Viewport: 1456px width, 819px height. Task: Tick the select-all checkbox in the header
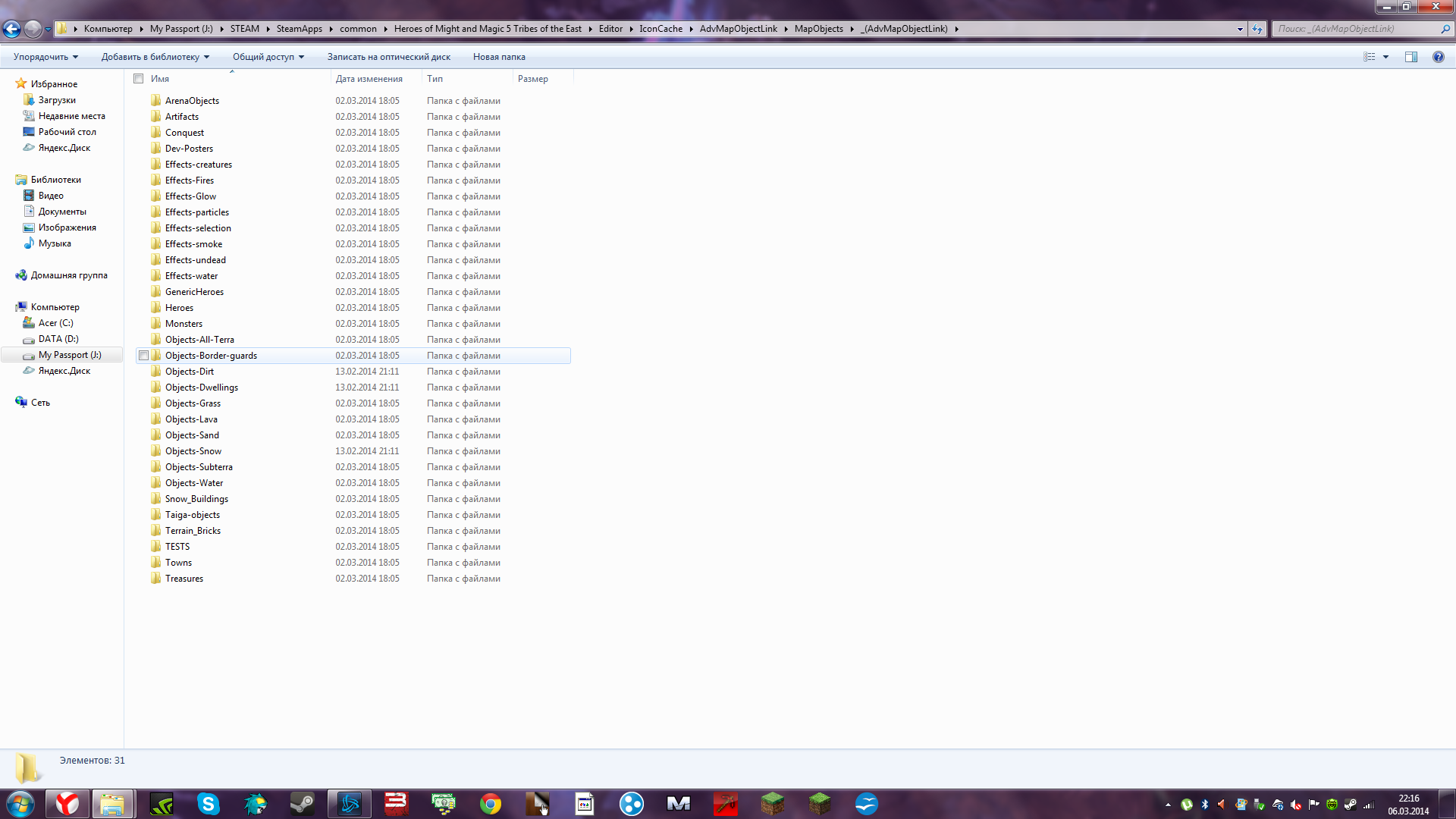(x=139, y=79)
